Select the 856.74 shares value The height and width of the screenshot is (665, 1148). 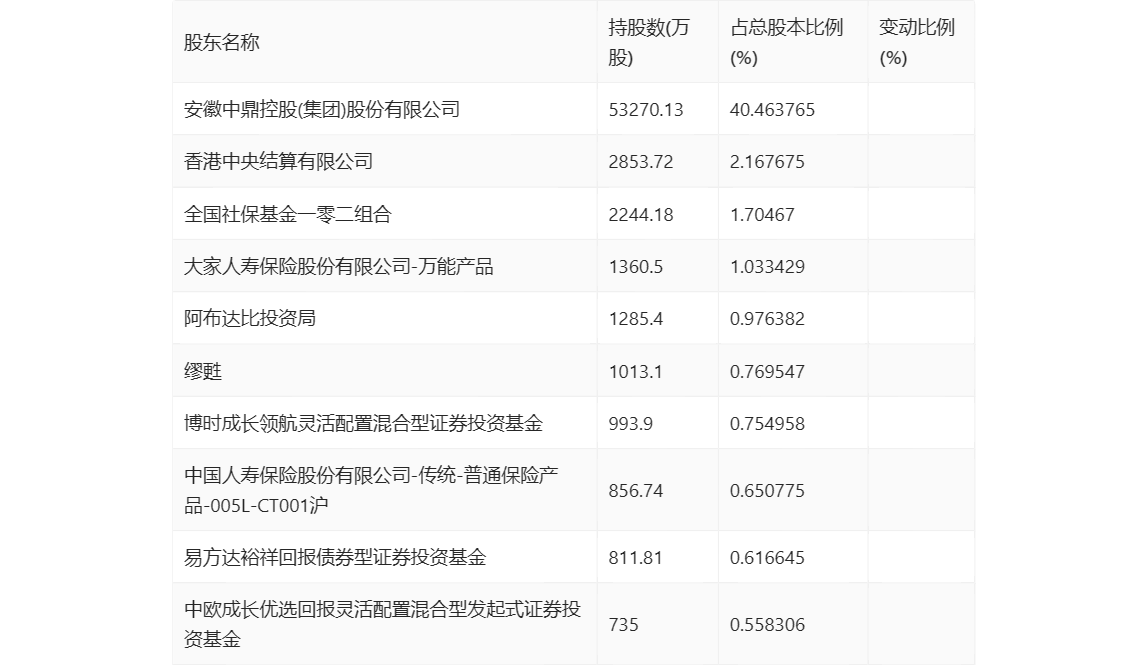[636, 491]
